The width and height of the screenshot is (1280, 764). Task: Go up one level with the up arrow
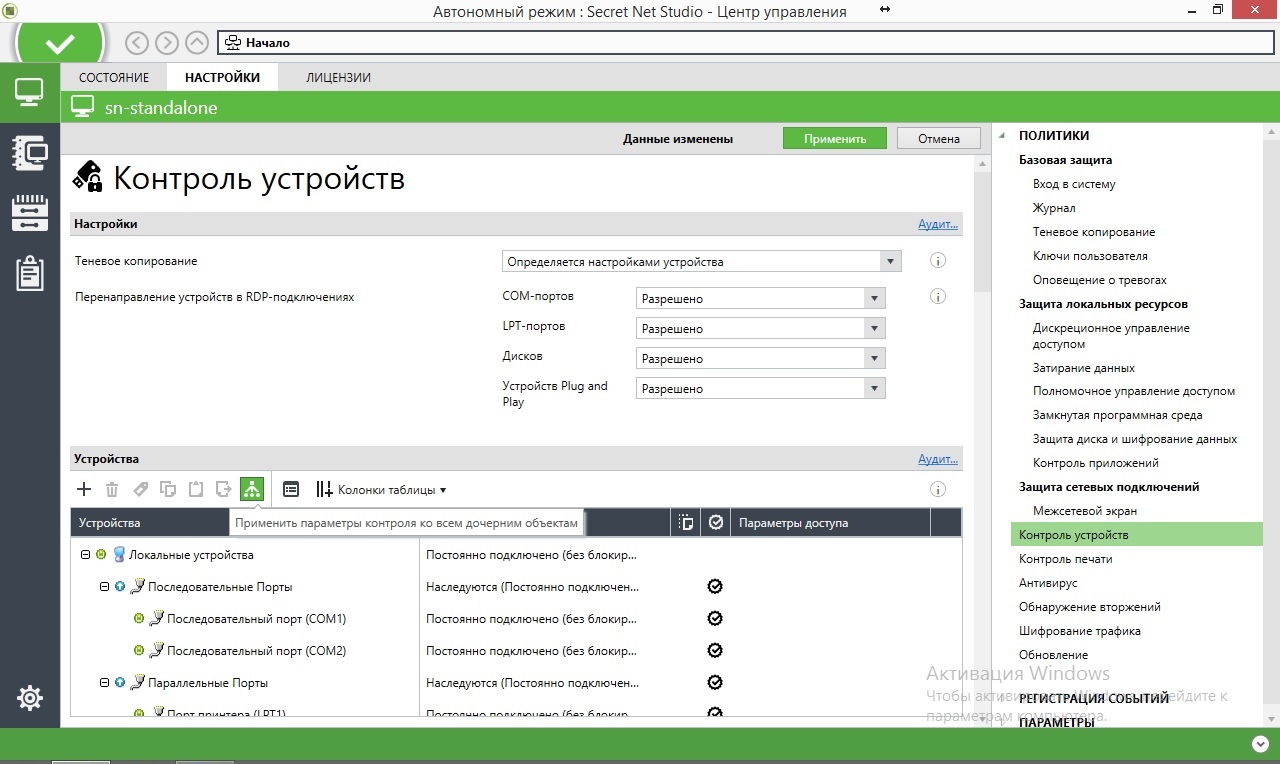(197, 43)
